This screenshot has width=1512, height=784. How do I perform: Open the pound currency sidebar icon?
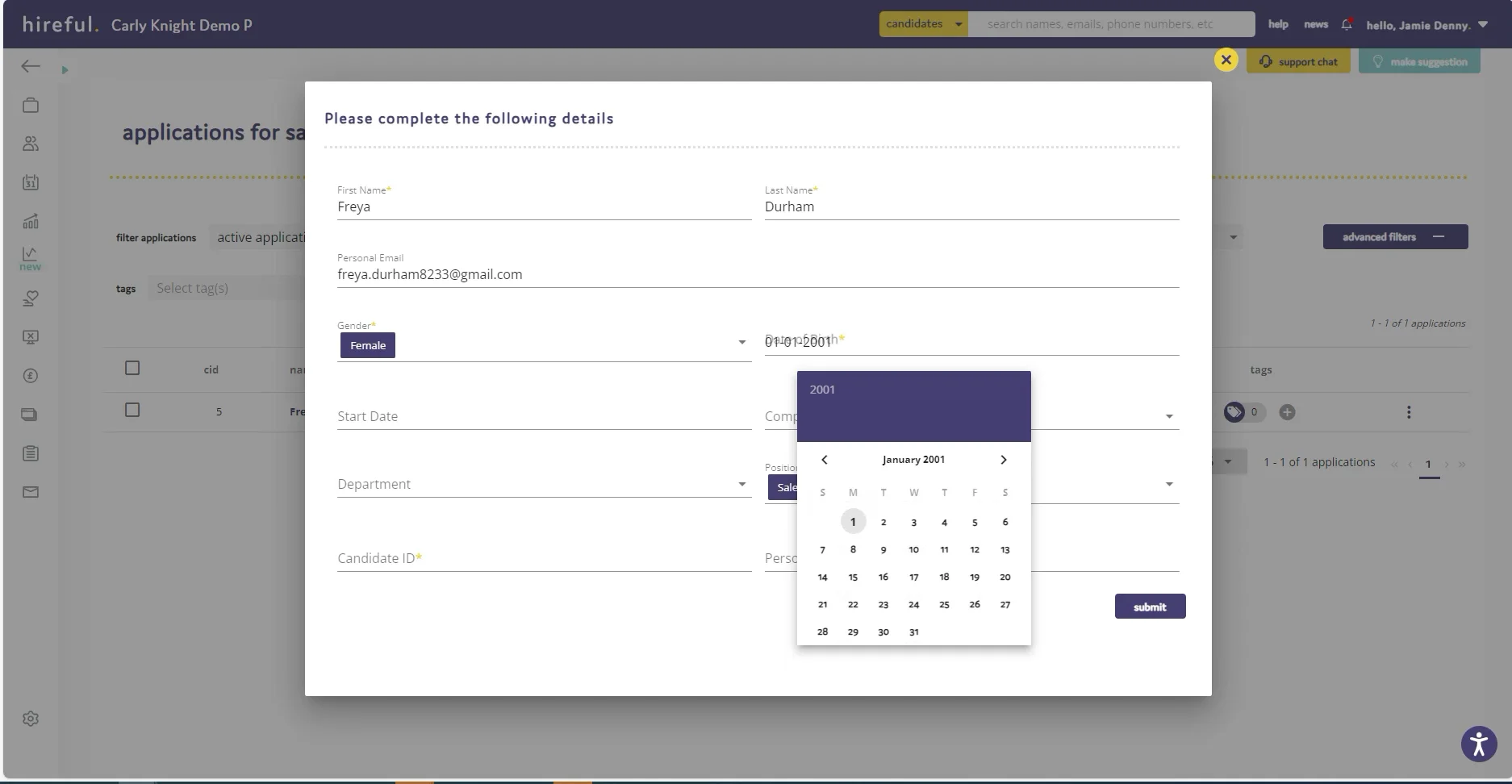point(31,376)
